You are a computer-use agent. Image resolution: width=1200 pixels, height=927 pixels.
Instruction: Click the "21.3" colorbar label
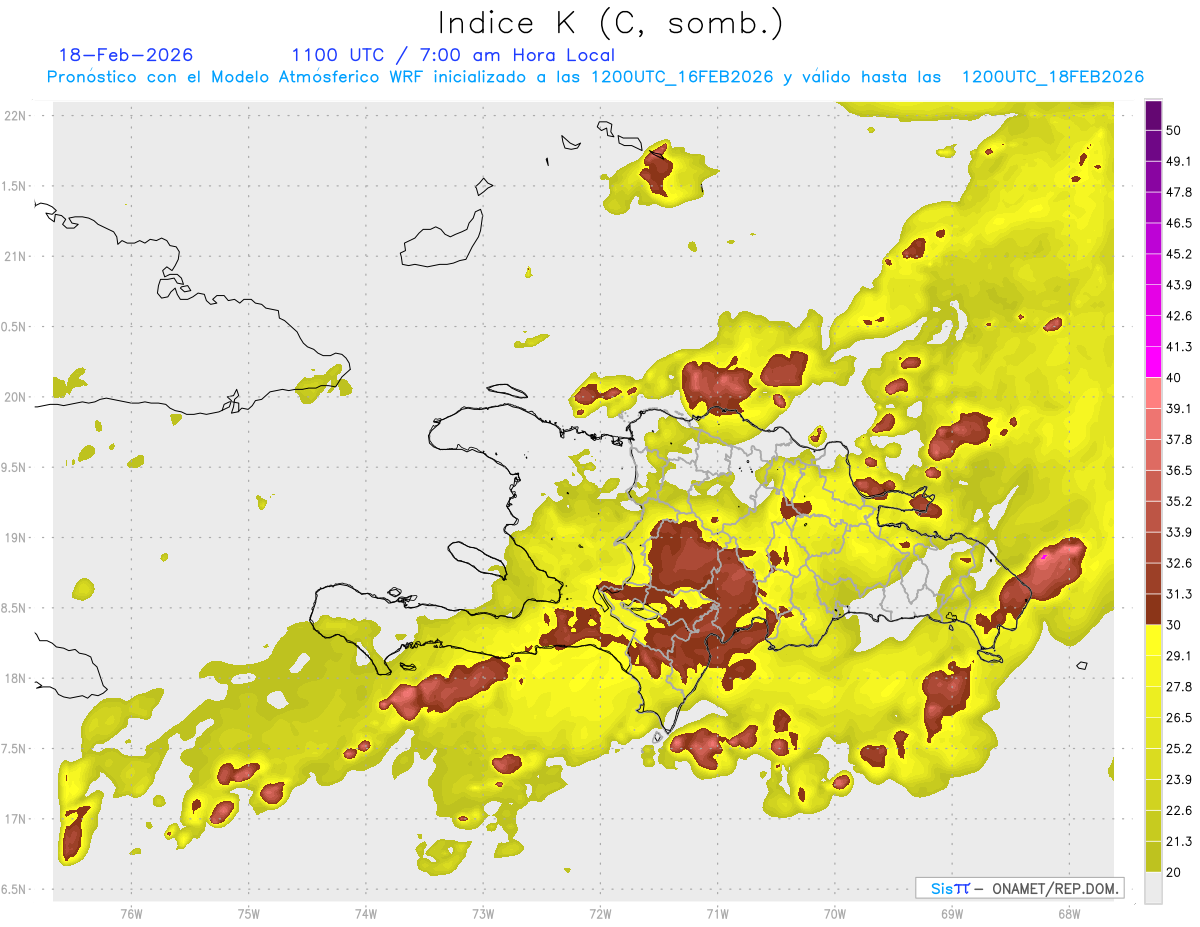(1180, 840)
